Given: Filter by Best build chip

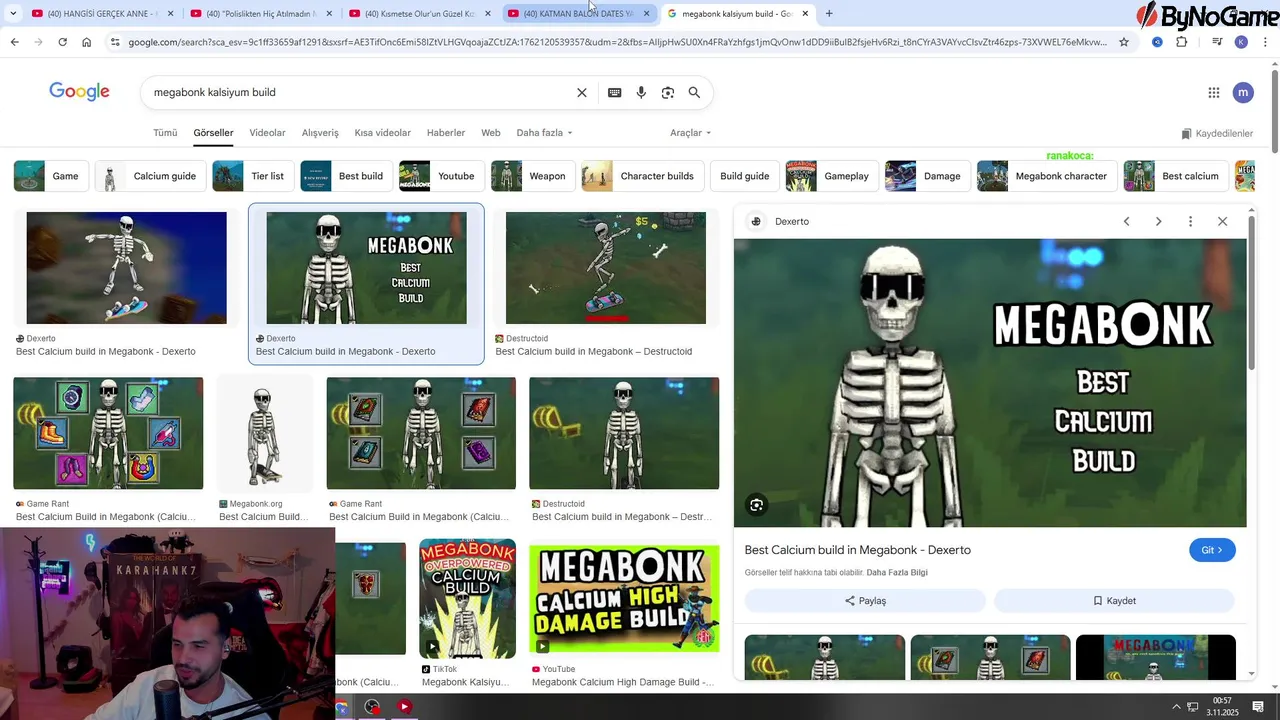Looking at the screenshot, I should click(x=347, y=176).
